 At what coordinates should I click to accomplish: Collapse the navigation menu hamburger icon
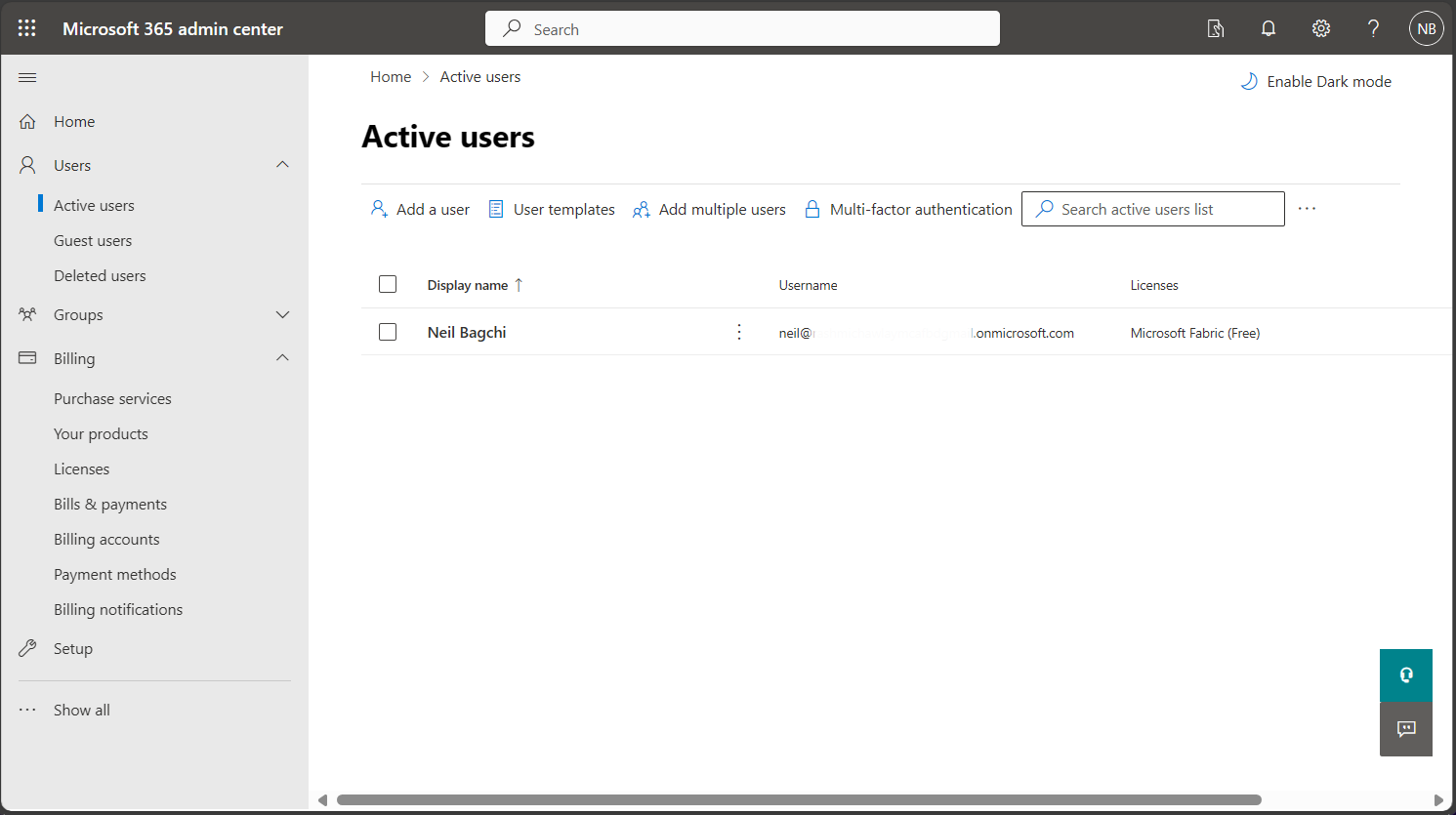tap(27, 77)
